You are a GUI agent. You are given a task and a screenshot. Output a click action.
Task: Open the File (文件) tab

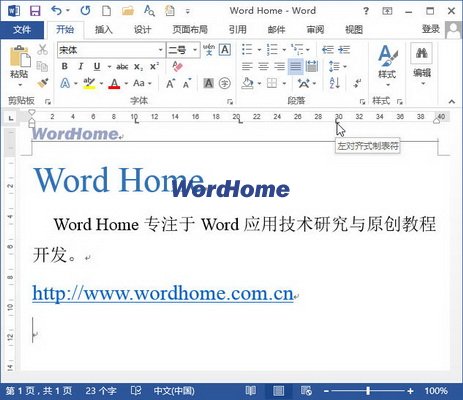22,30
